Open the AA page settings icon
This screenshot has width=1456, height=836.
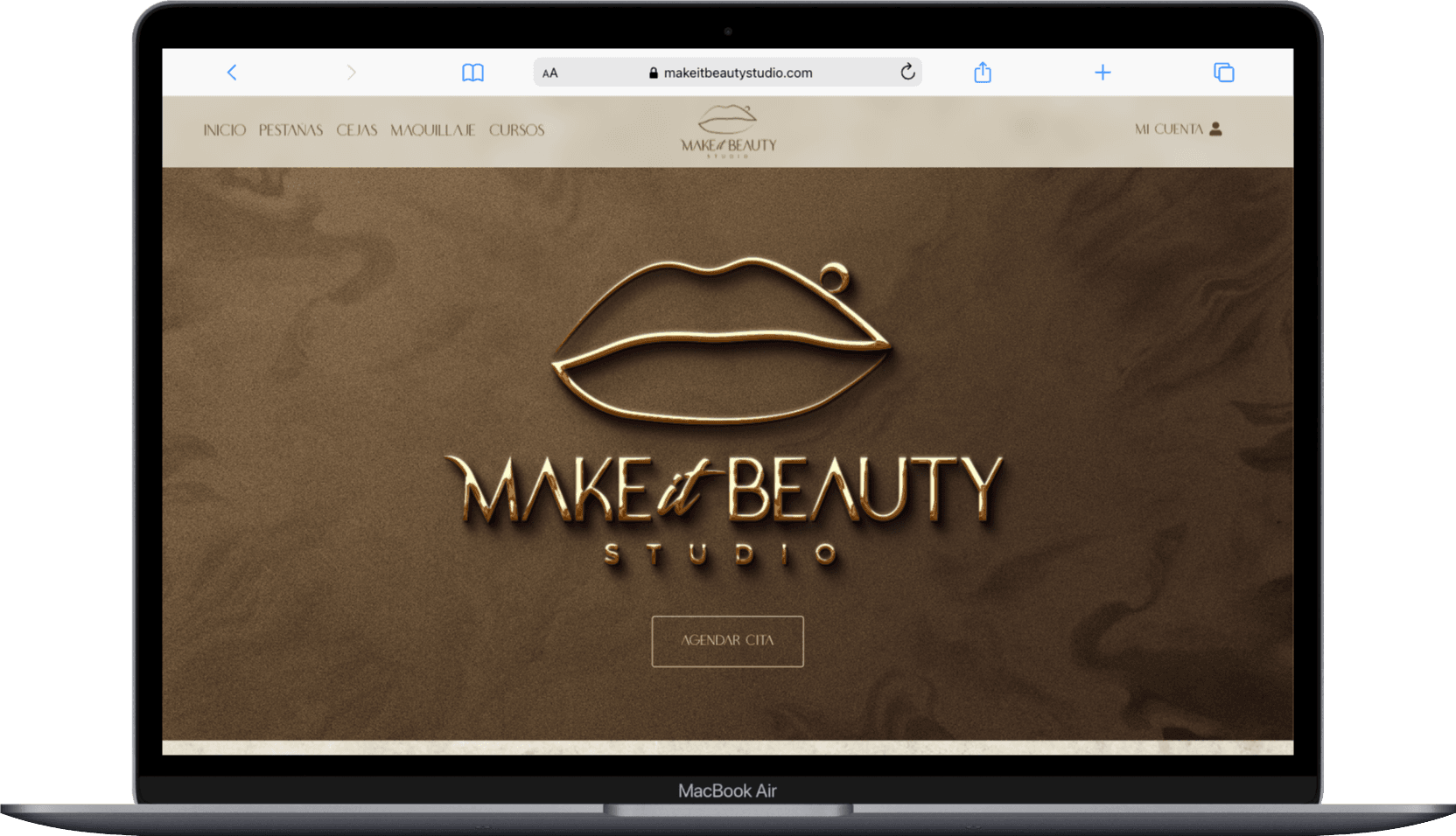click(549, 73)
